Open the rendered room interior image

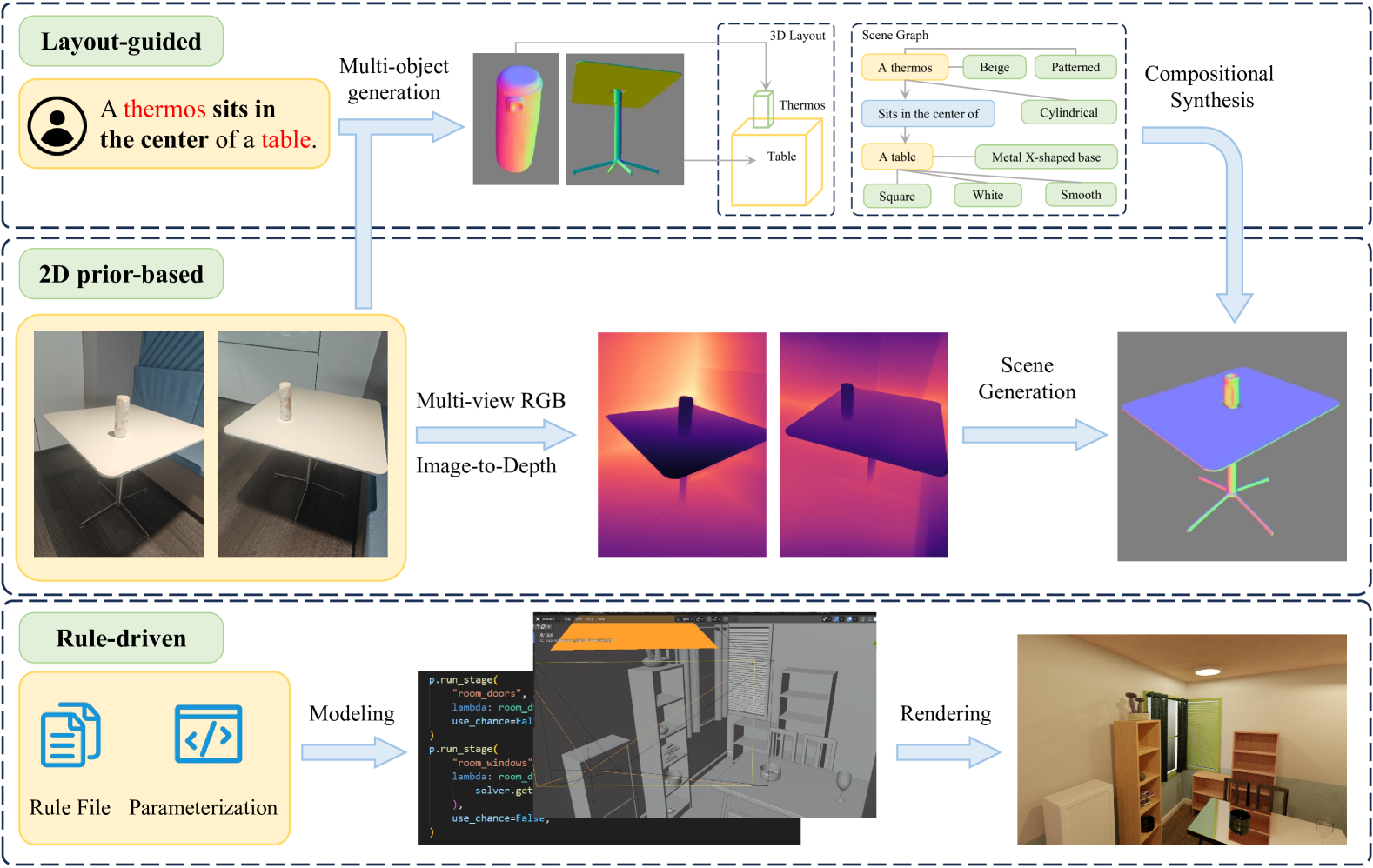(x=1182, y=739)
